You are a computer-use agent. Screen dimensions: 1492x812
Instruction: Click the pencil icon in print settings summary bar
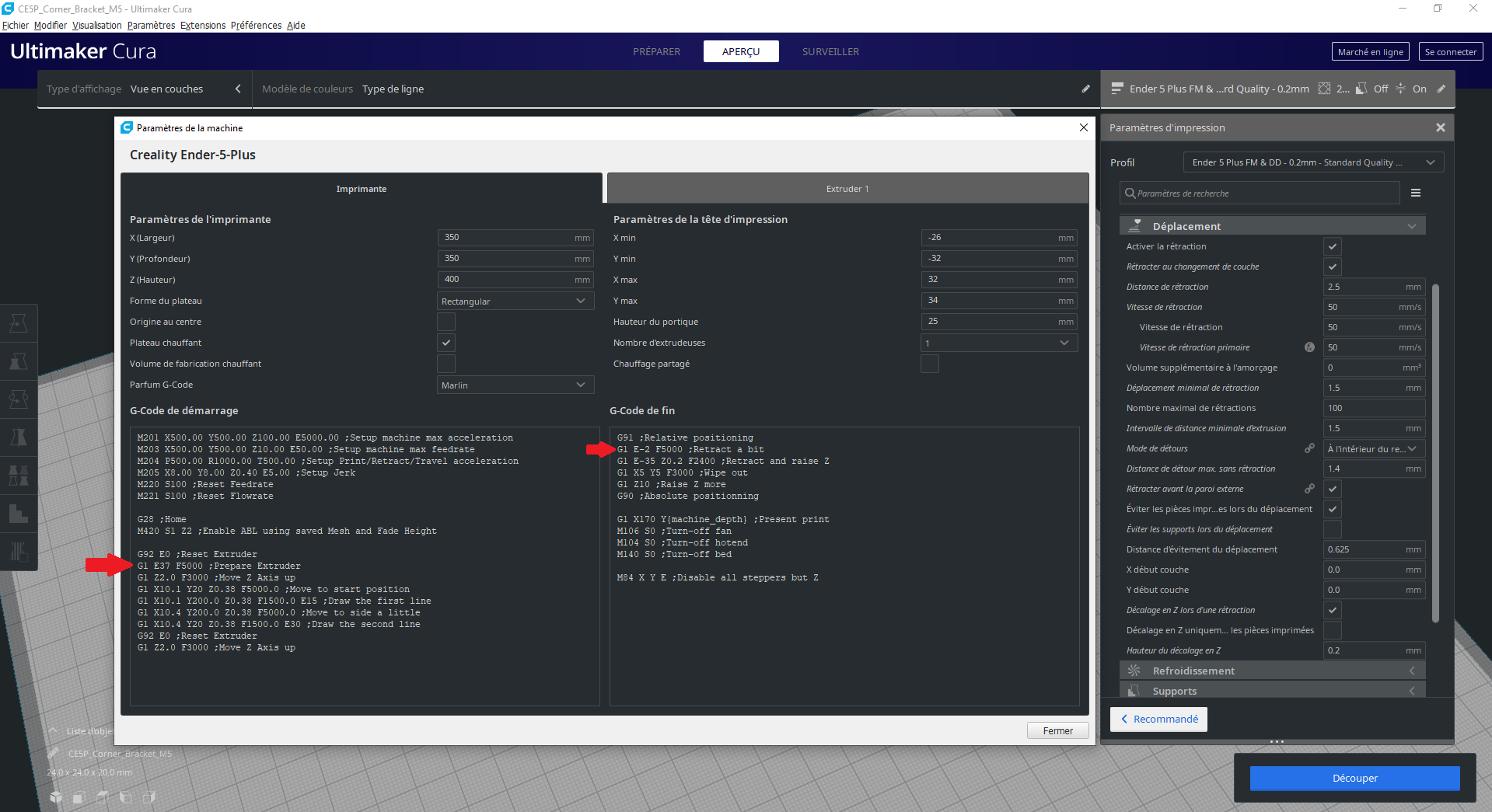coord(1441,89)
